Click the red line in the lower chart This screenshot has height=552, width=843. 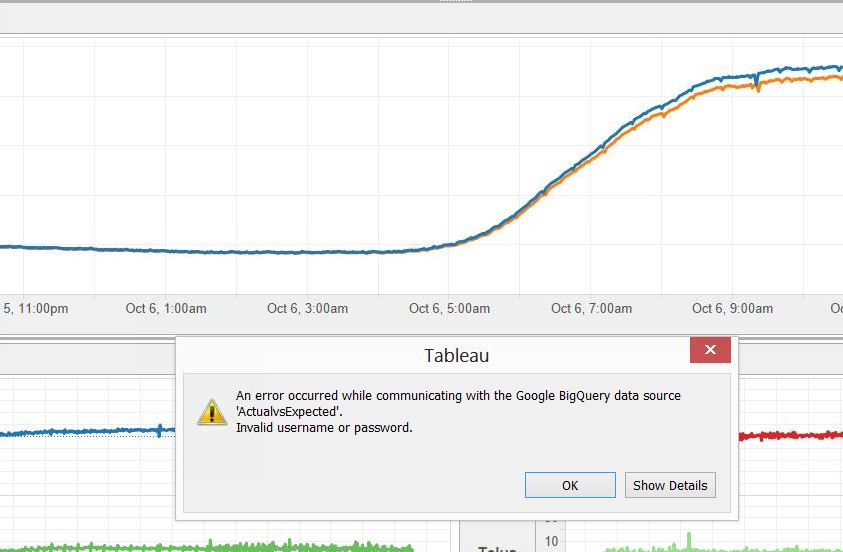click(790, 435)
